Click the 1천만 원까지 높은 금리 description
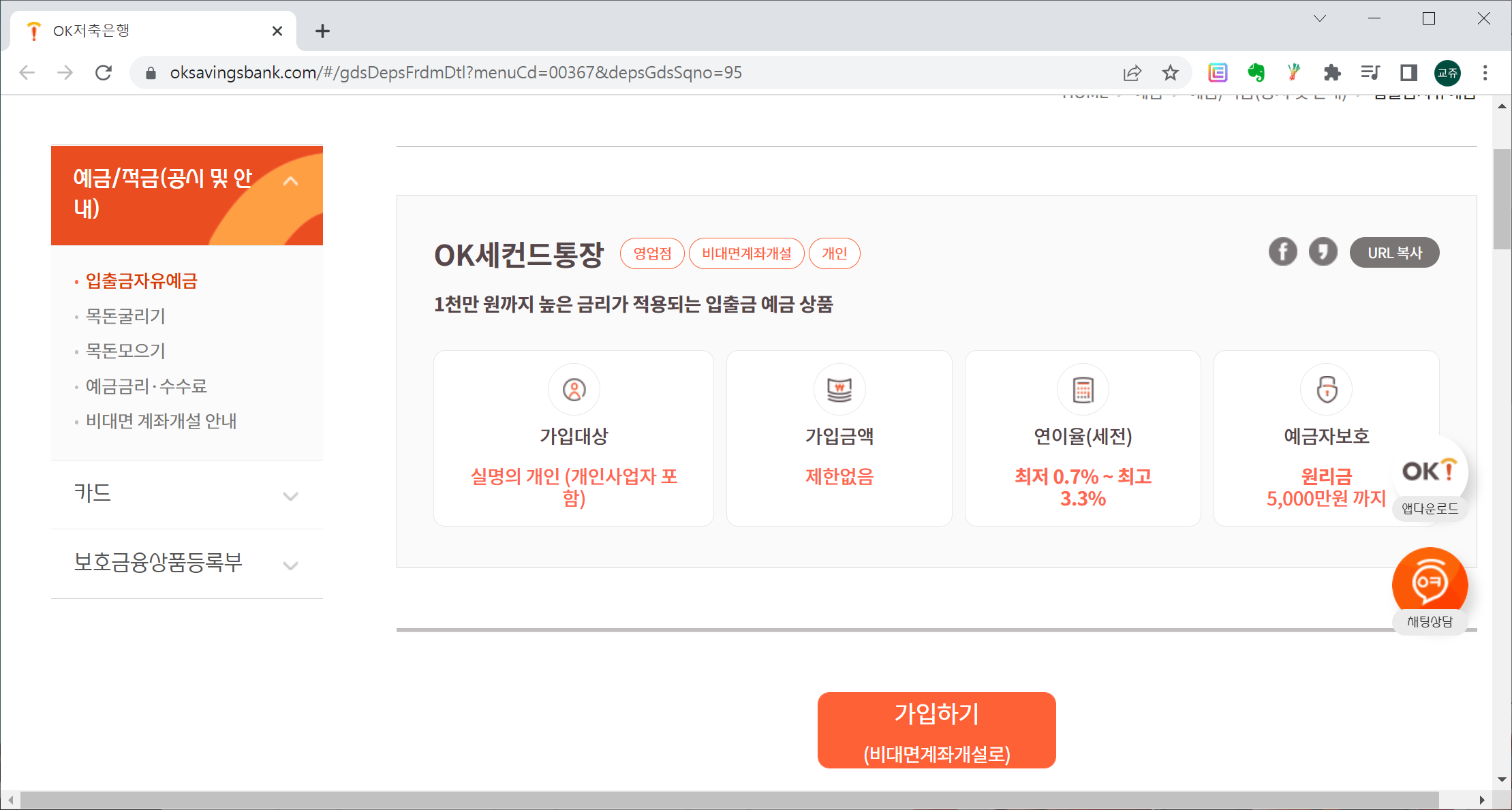Image resolution: width=1512 pixels, height=810 pixels. pos(633,304)
